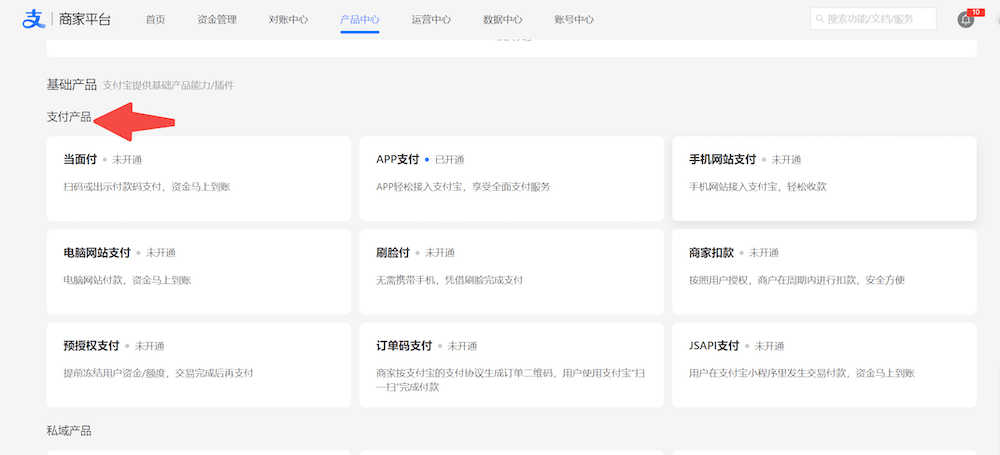Screen dimensions: 1000x455
Task: Open the 订单码支付 product card
Action: click(511, 364)
